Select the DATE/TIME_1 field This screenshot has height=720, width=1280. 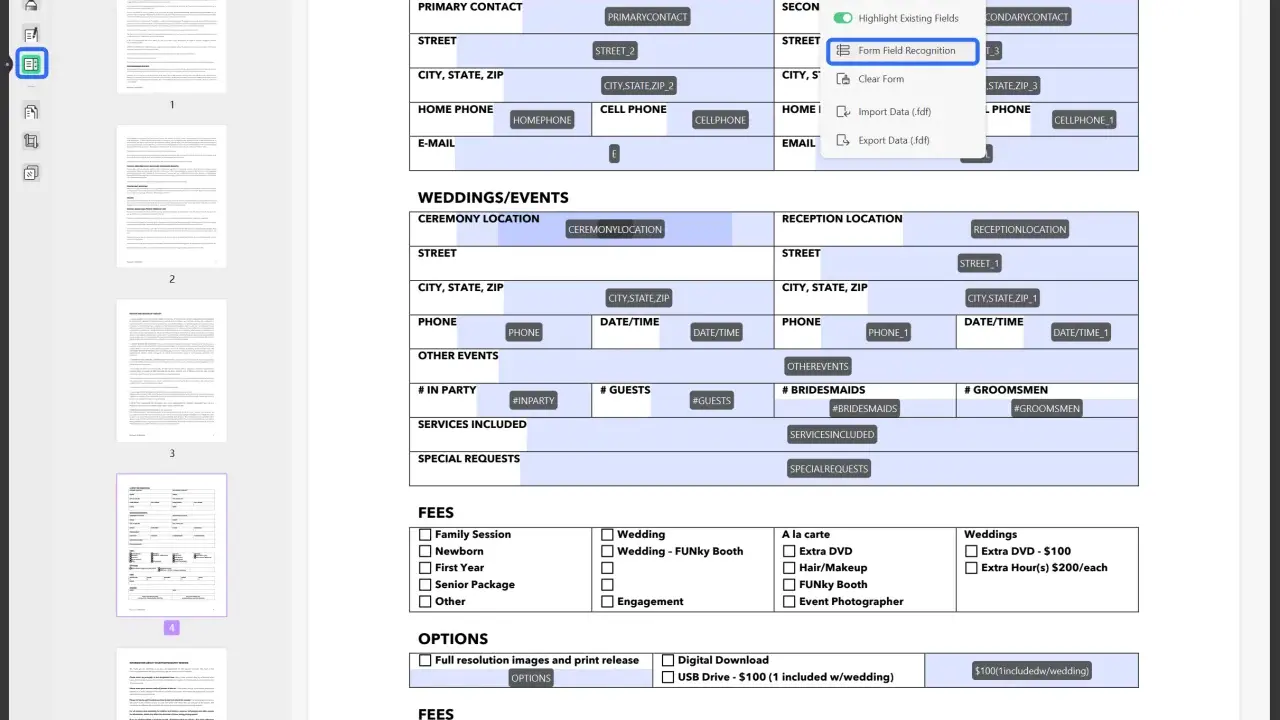coord(1081,332)
